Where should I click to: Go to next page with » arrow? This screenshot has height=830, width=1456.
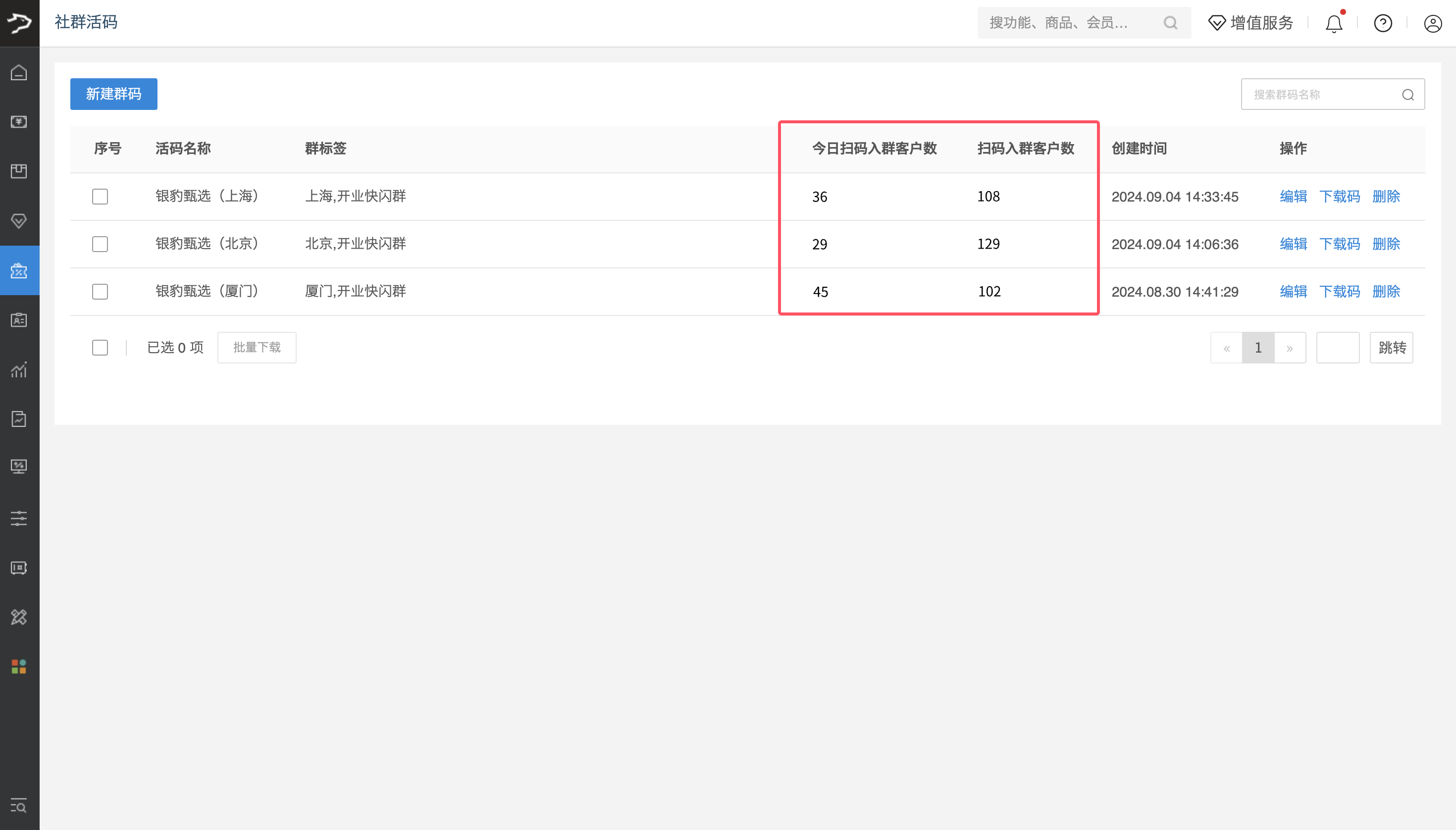click(1290, 348)
